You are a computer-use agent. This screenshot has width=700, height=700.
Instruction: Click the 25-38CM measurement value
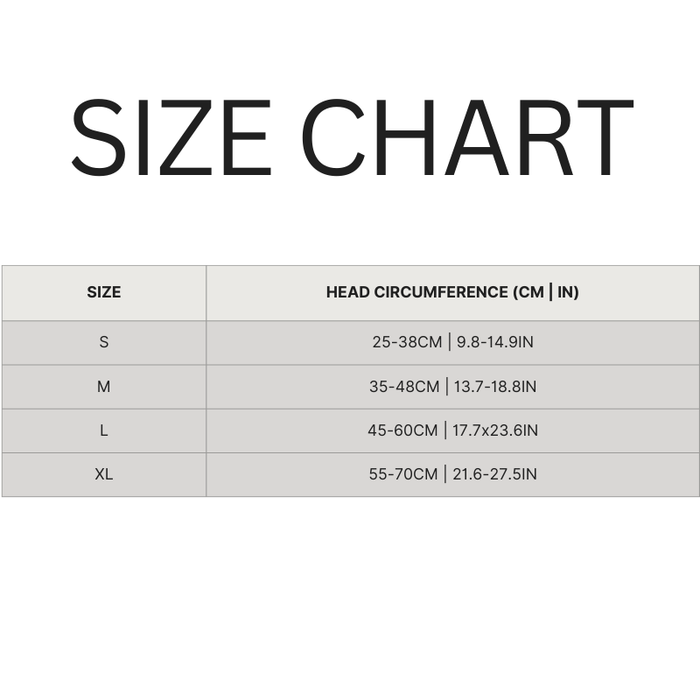(407, 342)
